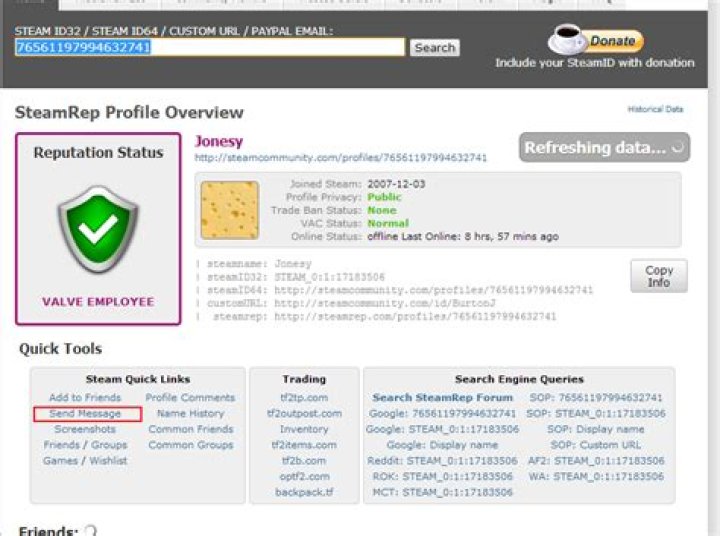Viewport: 720px width, 536px height.
Task: Open tf2outpost.com trading link
Action: [x=304, y=413]
